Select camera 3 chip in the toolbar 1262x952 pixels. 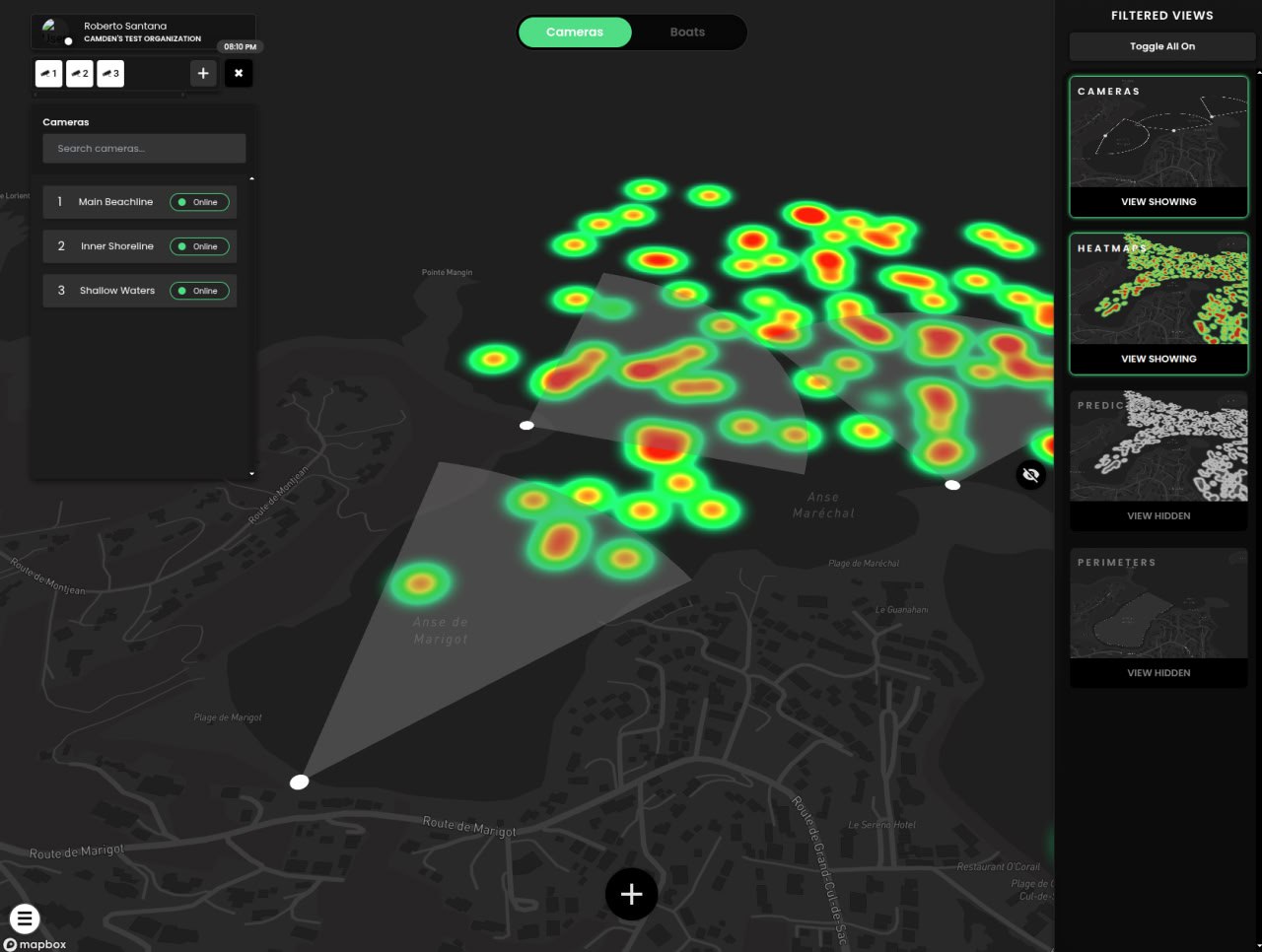pos(110,73)
